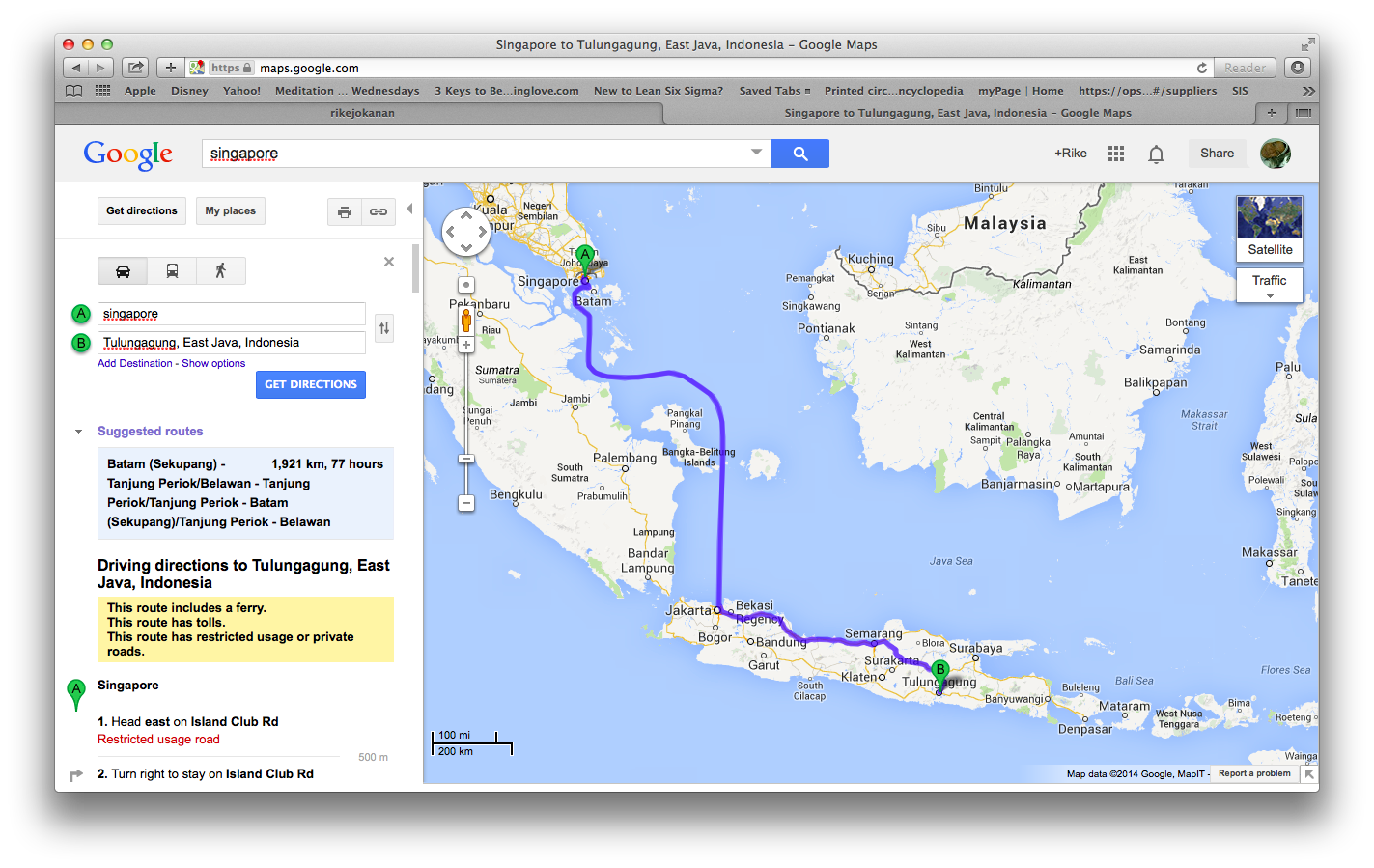The width and height of the screenshot is (1374, 868).
Task: Open the search box suggestions dropdown
Action: [x=756, y=153]
